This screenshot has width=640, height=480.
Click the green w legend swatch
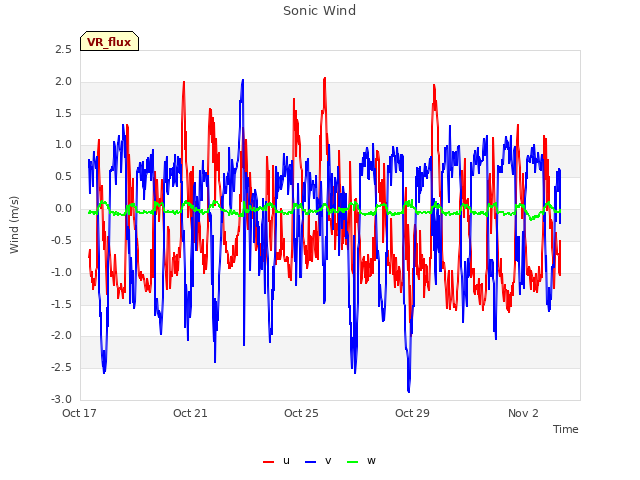point(352,462)
